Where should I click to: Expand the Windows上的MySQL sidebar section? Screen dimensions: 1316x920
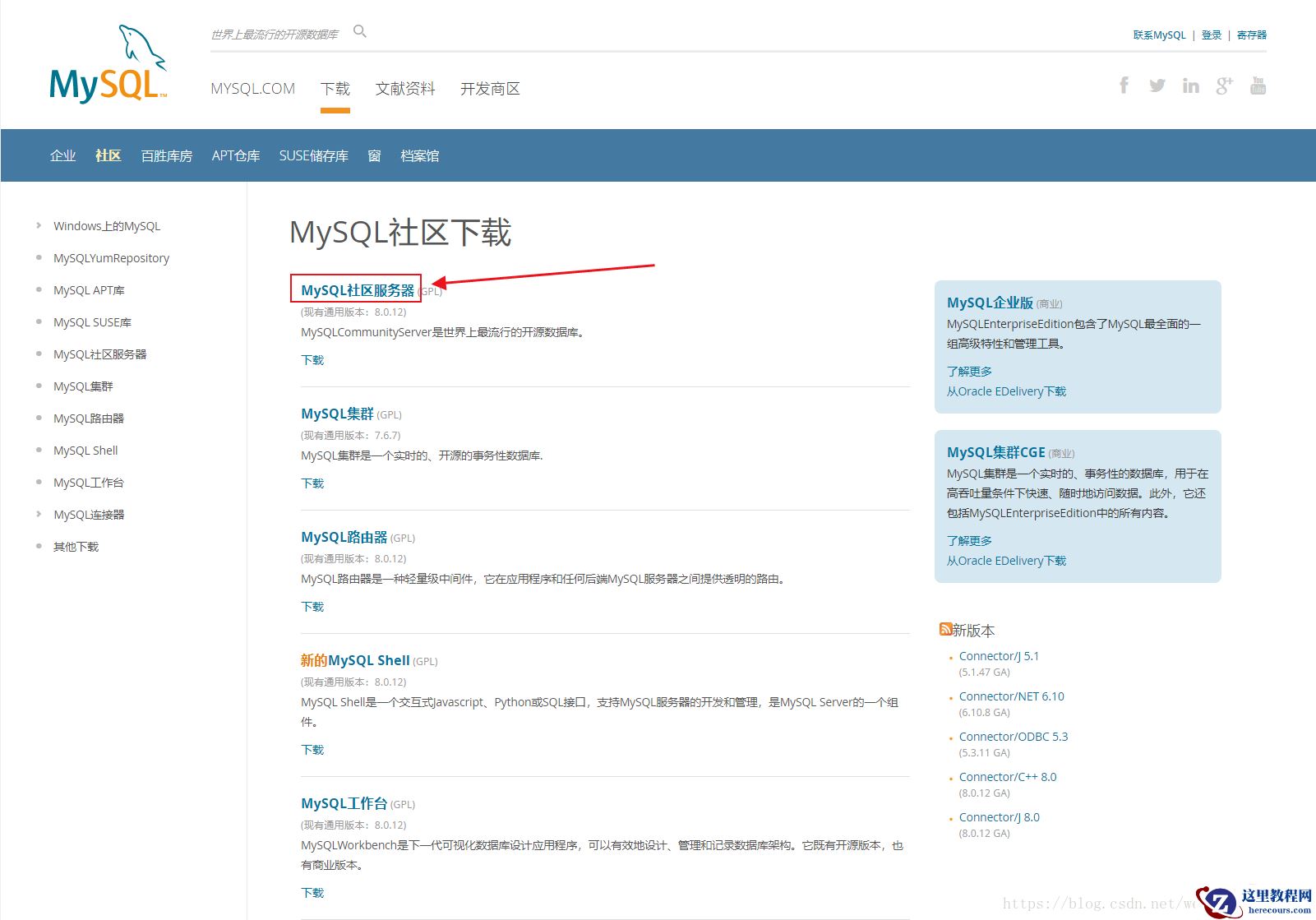click(x=106, y=225)
